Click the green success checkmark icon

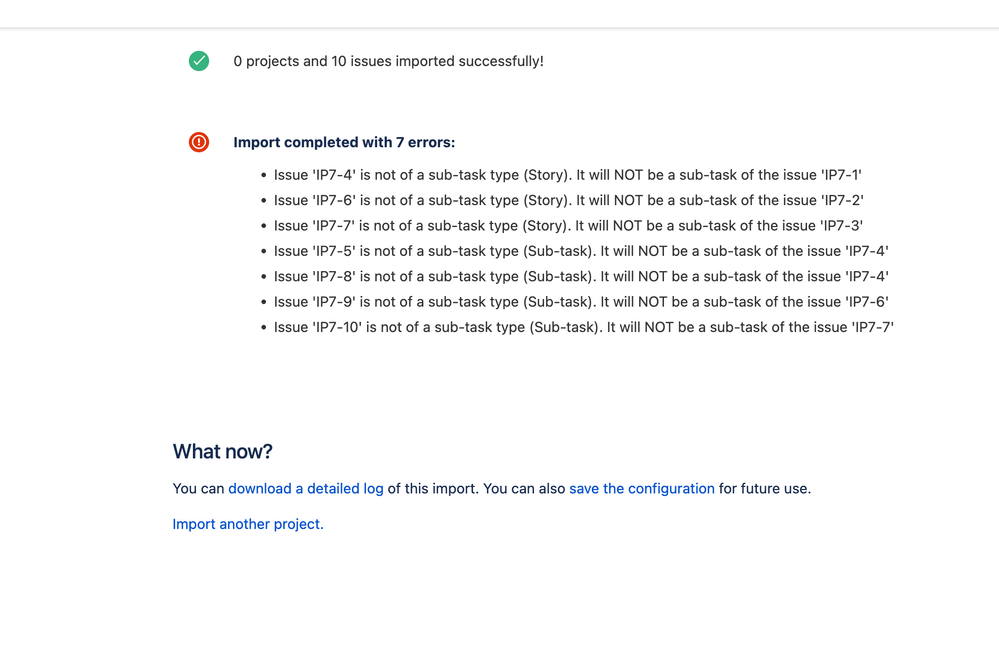coord(199,61)
